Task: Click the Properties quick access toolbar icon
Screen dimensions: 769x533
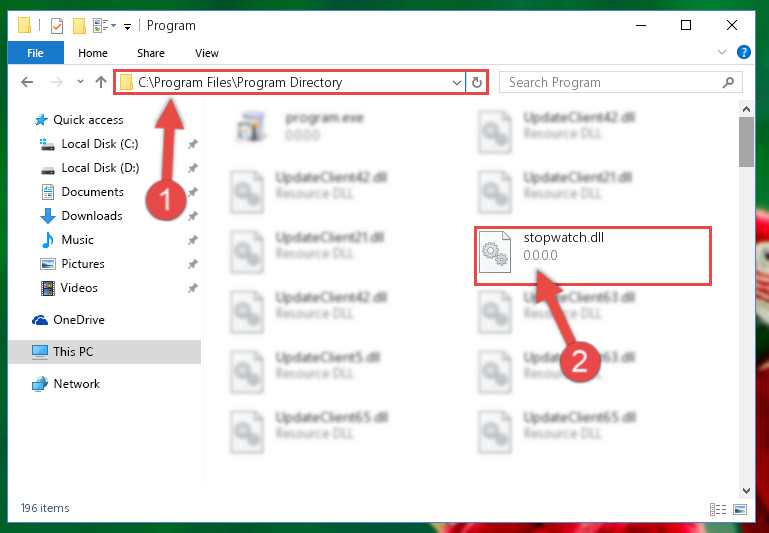Action: coord(57,25)
